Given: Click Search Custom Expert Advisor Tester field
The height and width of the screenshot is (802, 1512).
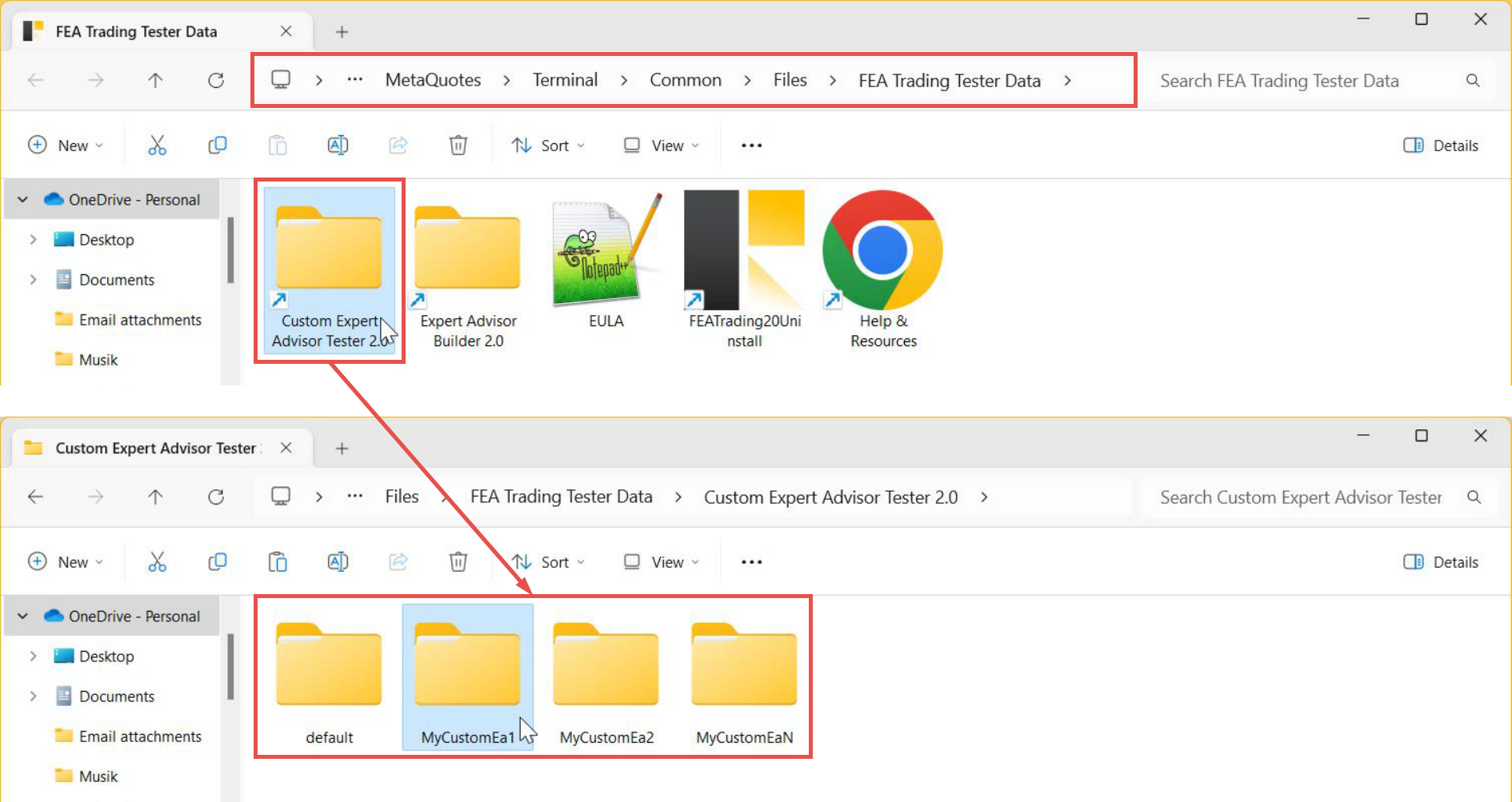Looking at the screenshot, I should (1318, 497).
